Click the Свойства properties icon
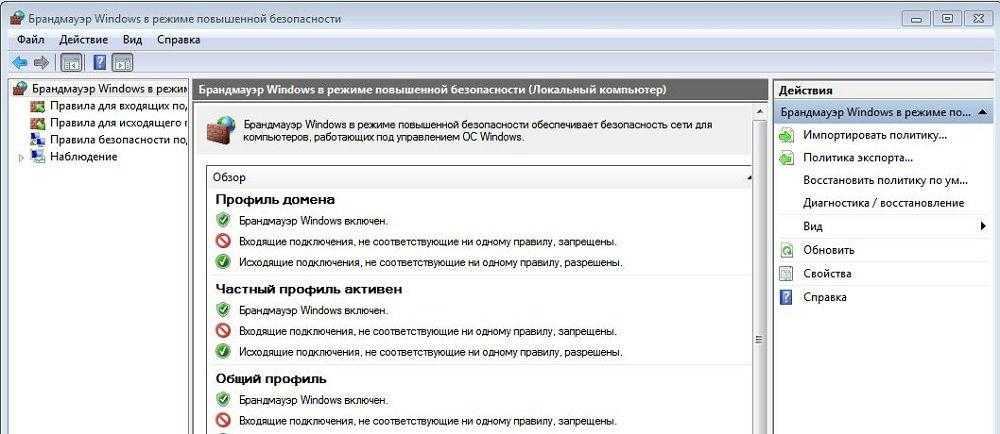The height and width of the screenshot is (434, 1000). 787,273
